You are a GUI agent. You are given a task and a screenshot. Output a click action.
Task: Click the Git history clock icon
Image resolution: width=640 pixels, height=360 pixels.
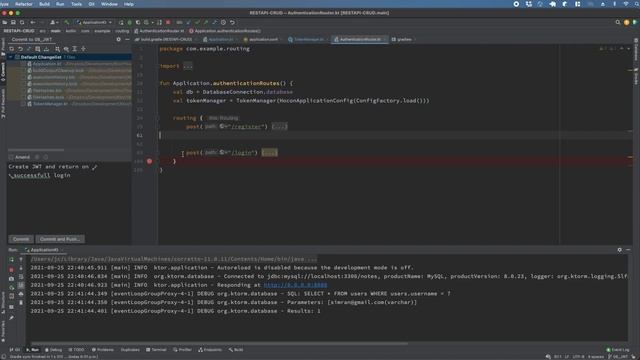pyautogui.click(x=223, y=22)
